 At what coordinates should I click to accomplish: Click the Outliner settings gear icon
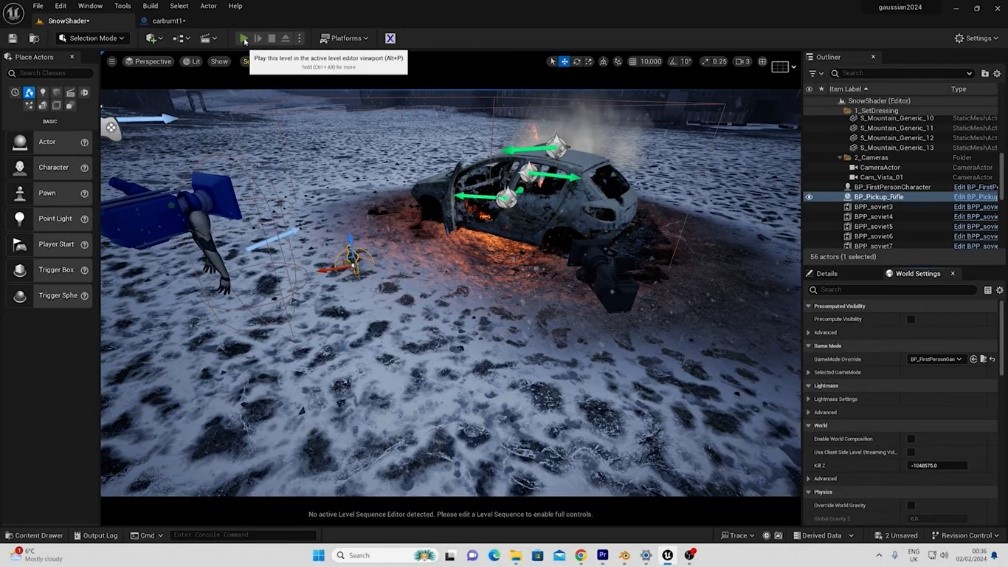click(996, 73)
